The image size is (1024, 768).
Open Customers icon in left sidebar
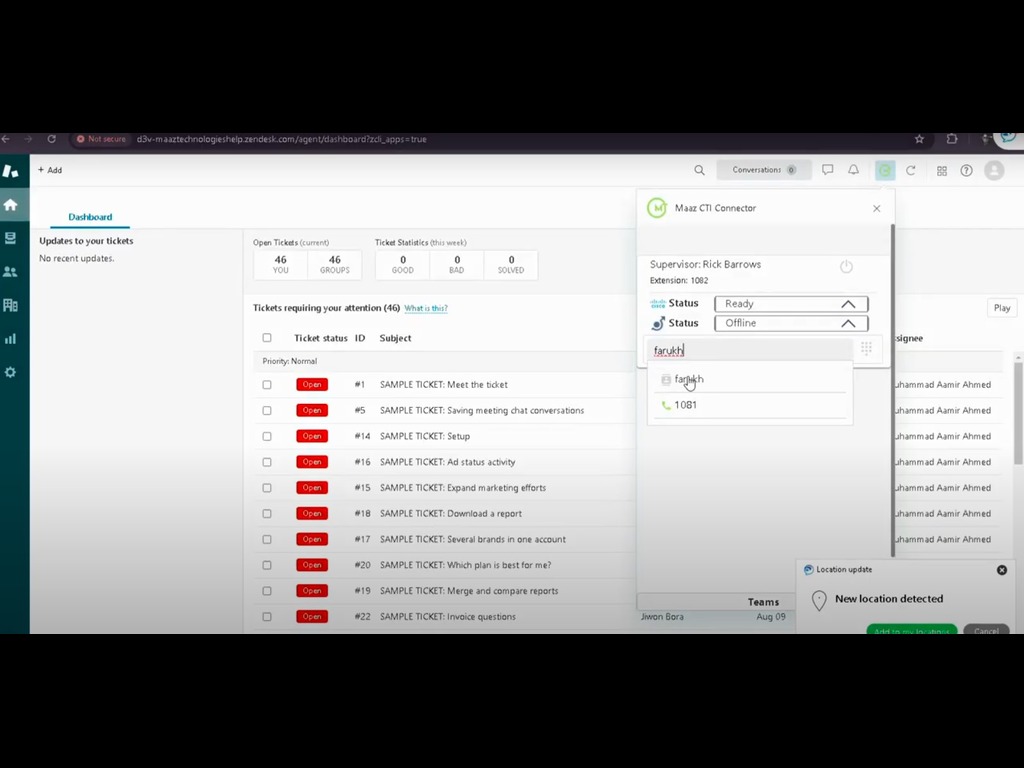(11, 271)
